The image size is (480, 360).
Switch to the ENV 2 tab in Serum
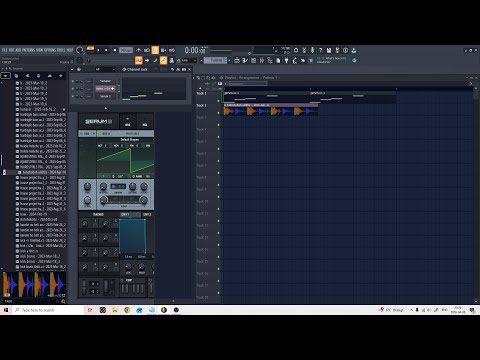click(147, 214)
